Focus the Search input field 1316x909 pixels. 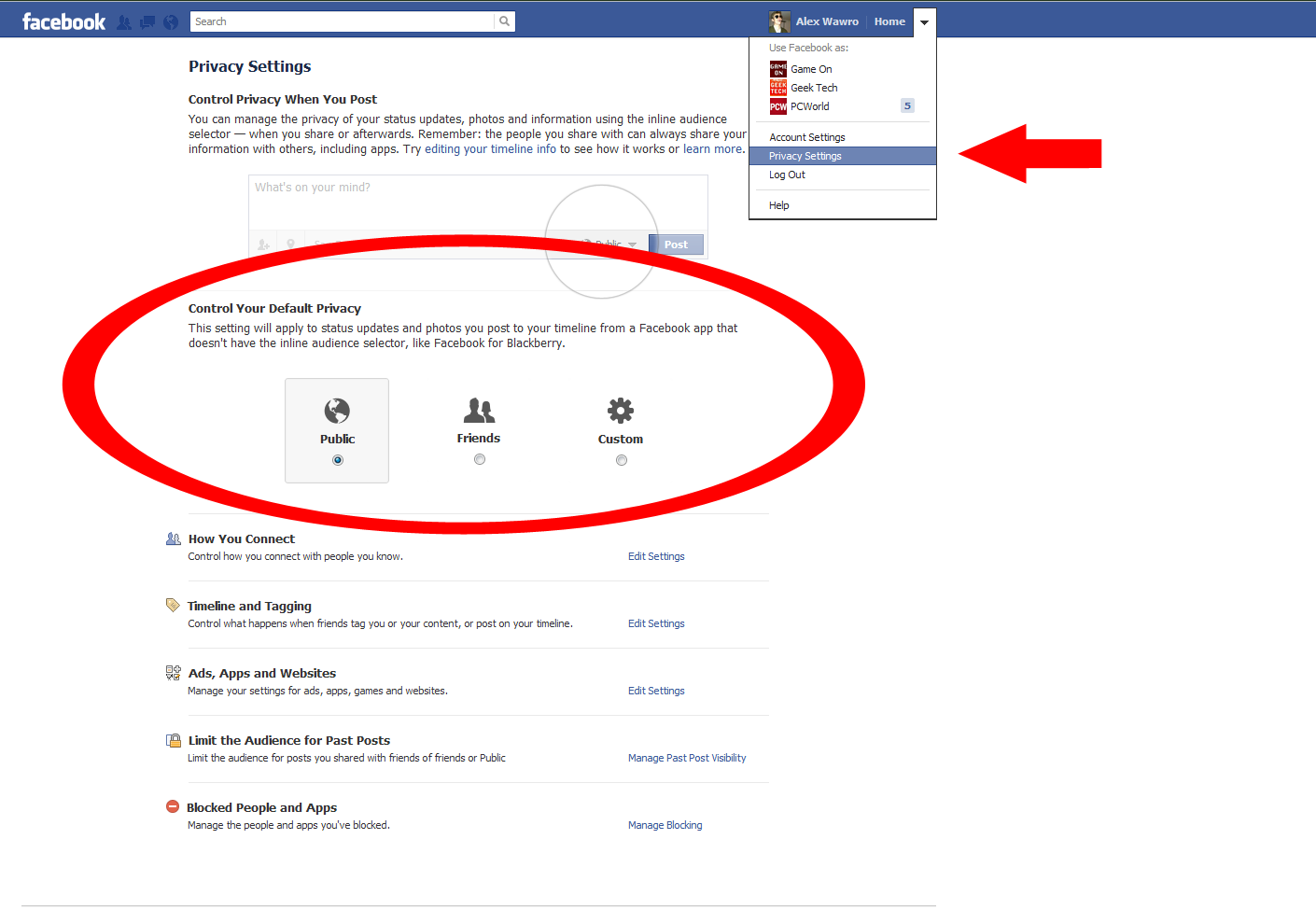[343, 21]
